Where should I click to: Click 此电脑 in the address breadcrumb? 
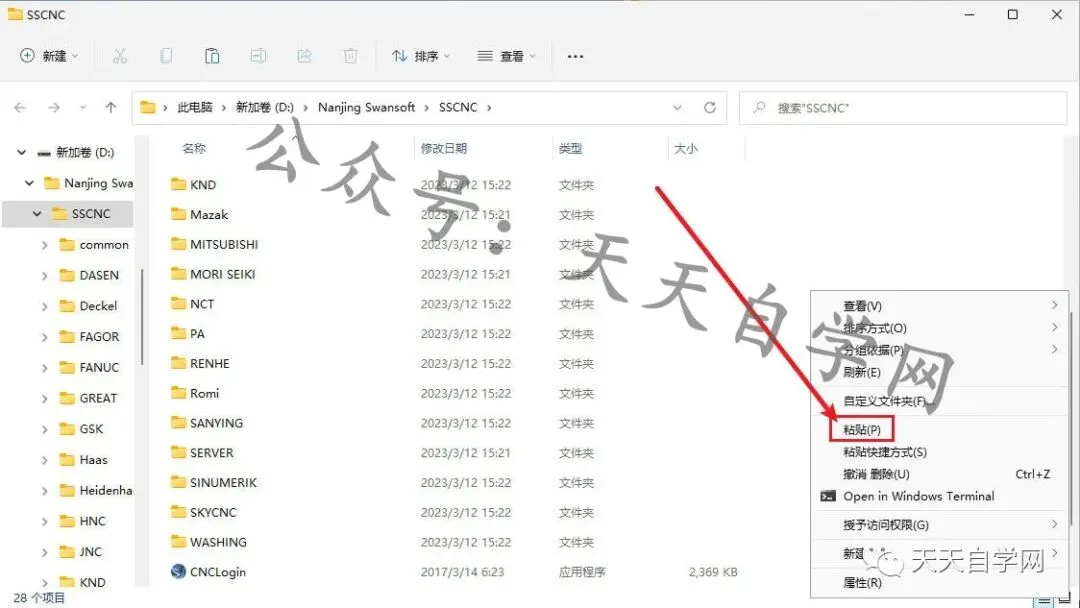[195, 107]
